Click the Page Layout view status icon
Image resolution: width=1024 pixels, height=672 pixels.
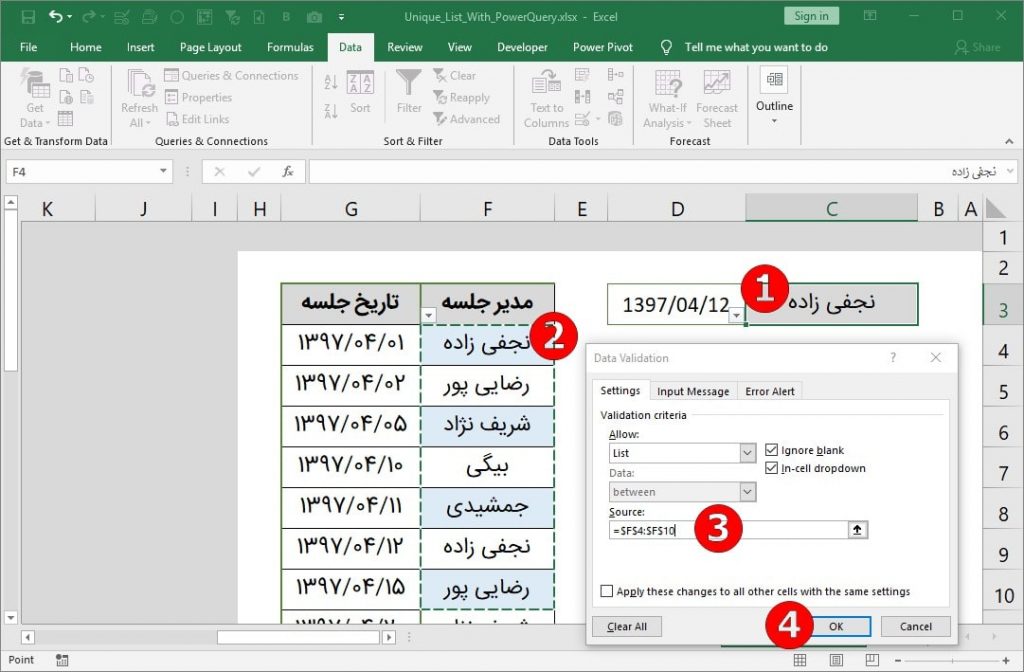point(836,660)
